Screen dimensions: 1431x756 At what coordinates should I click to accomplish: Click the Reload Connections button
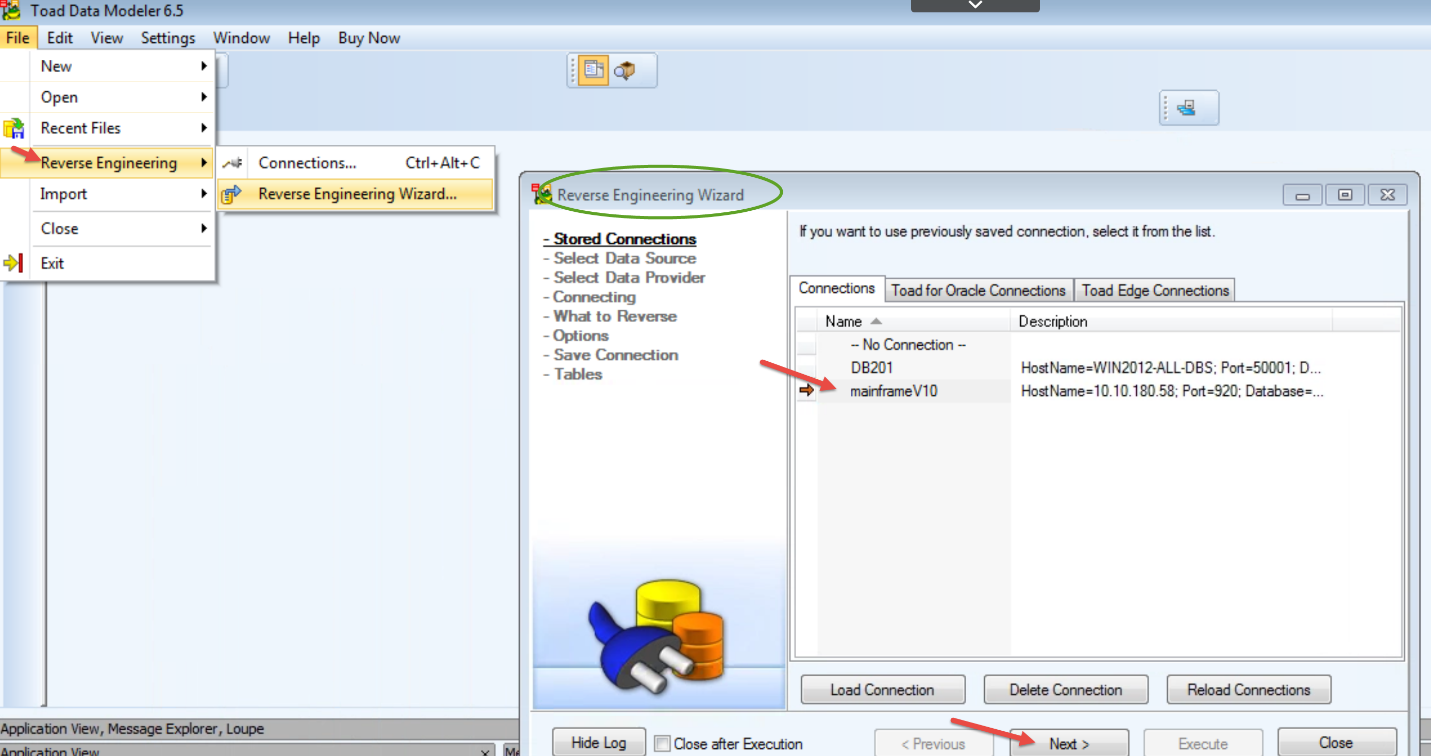click(1249, 690)
